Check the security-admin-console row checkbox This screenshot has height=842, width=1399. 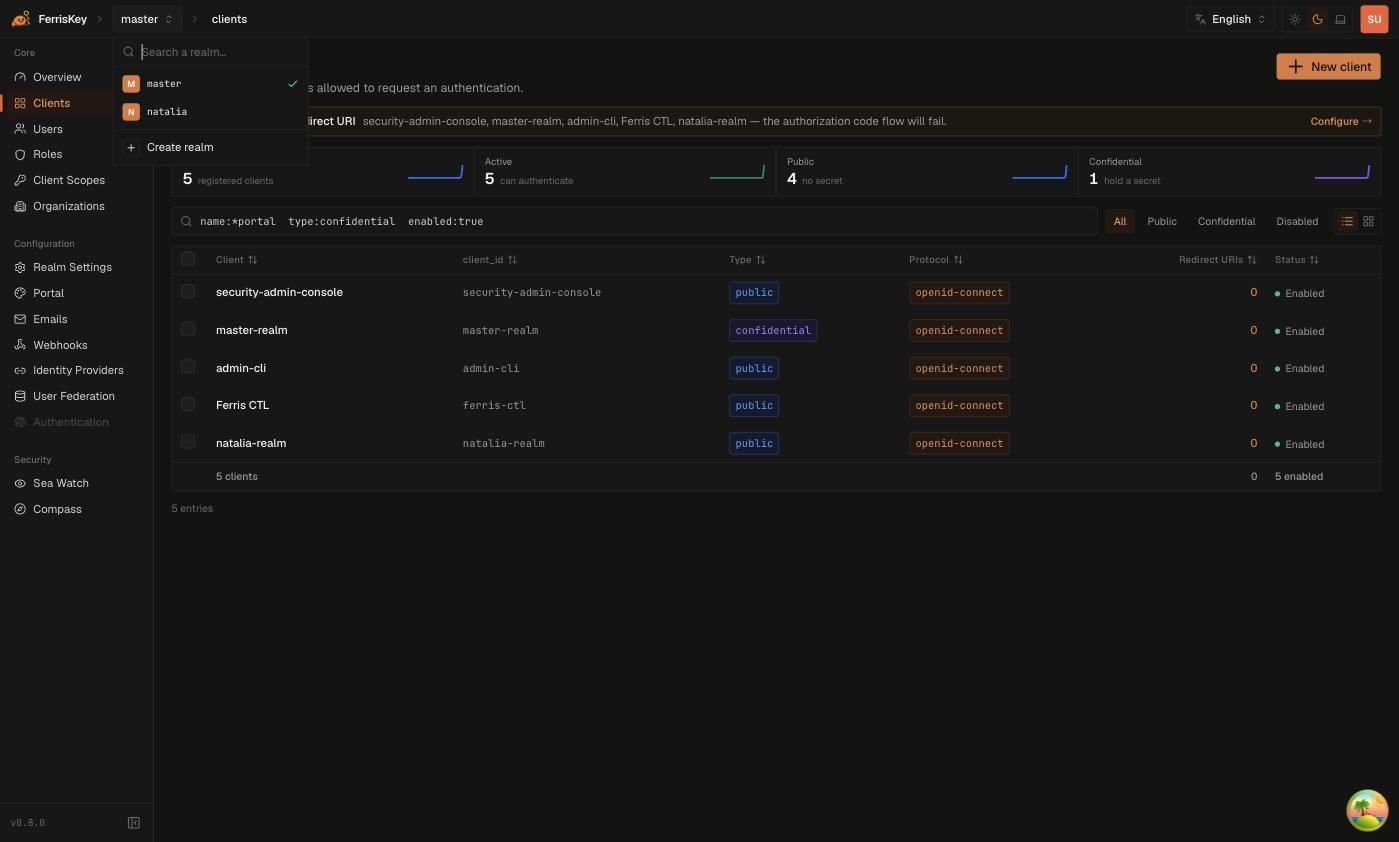tap(188, 291)
